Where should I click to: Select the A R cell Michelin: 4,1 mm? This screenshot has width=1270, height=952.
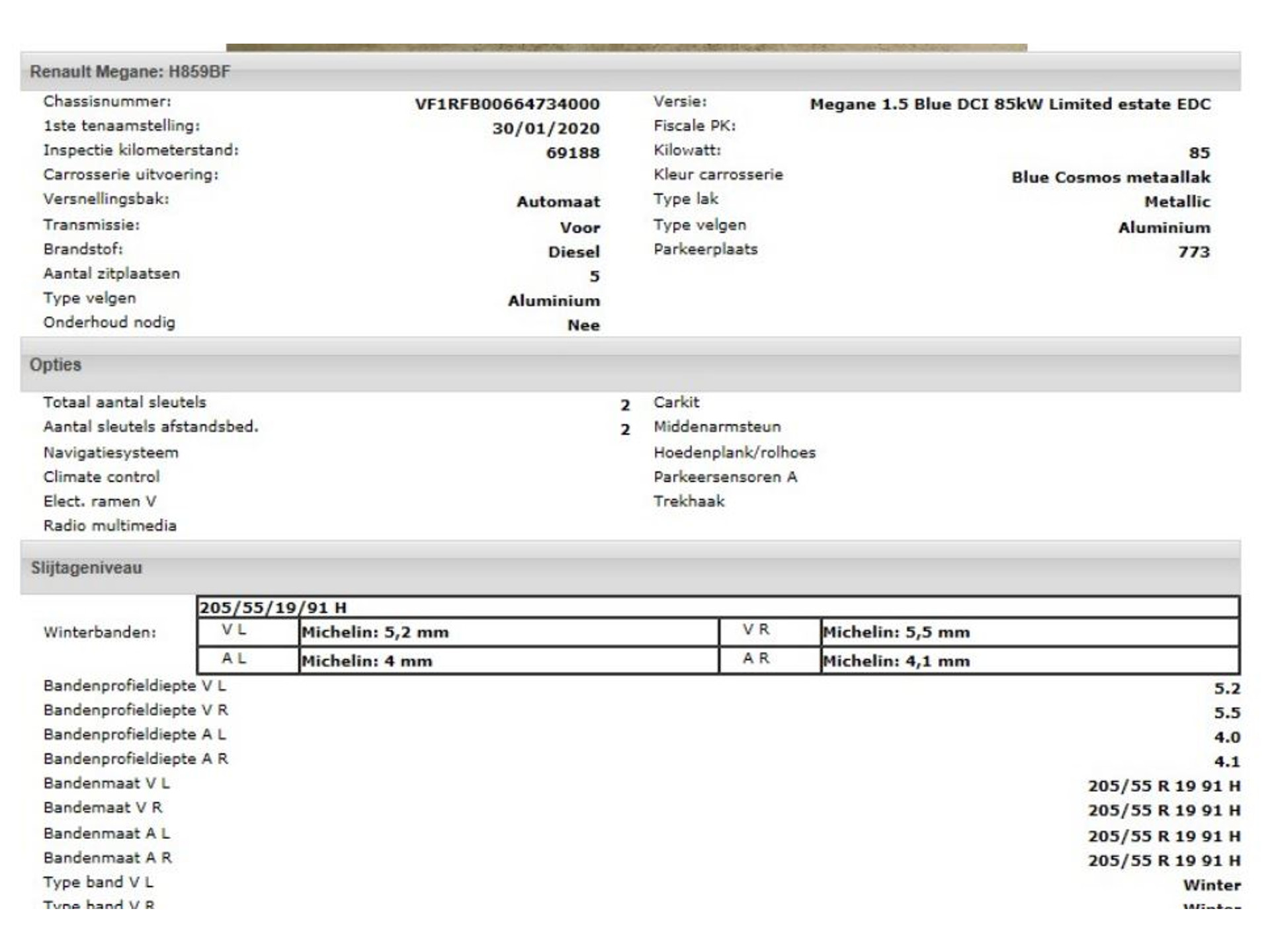tap(1029, 660)
